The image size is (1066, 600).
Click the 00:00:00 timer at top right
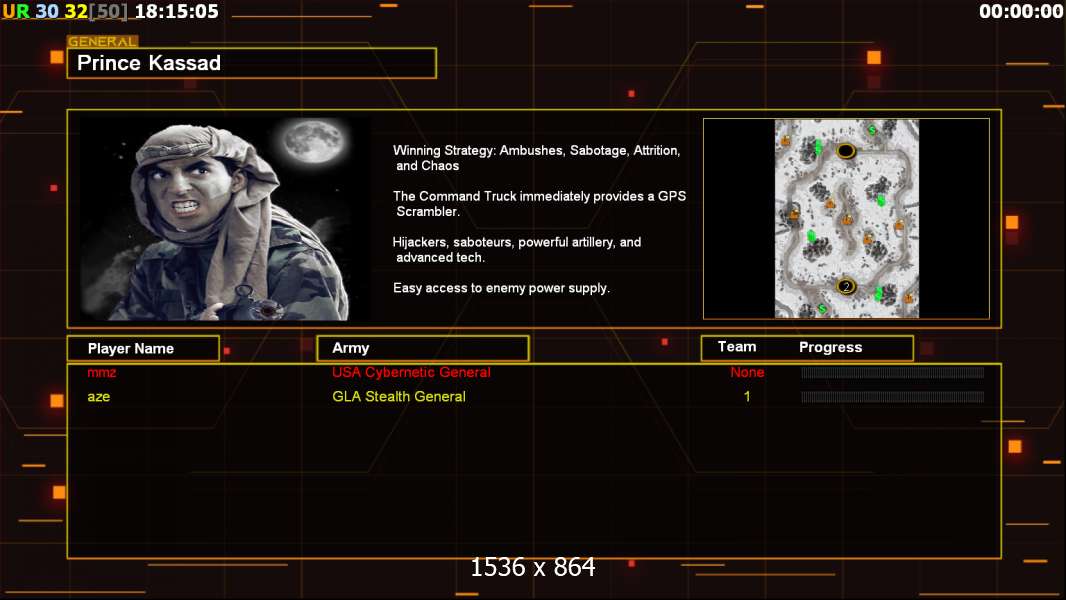[1020, 12]
